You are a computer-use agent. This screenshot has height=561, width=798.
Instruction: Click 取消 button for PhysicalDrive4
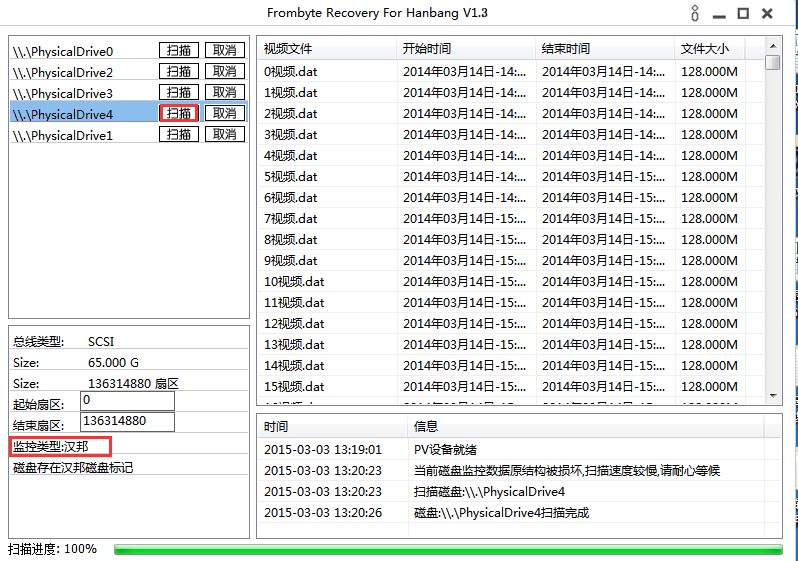coord(225,113)
